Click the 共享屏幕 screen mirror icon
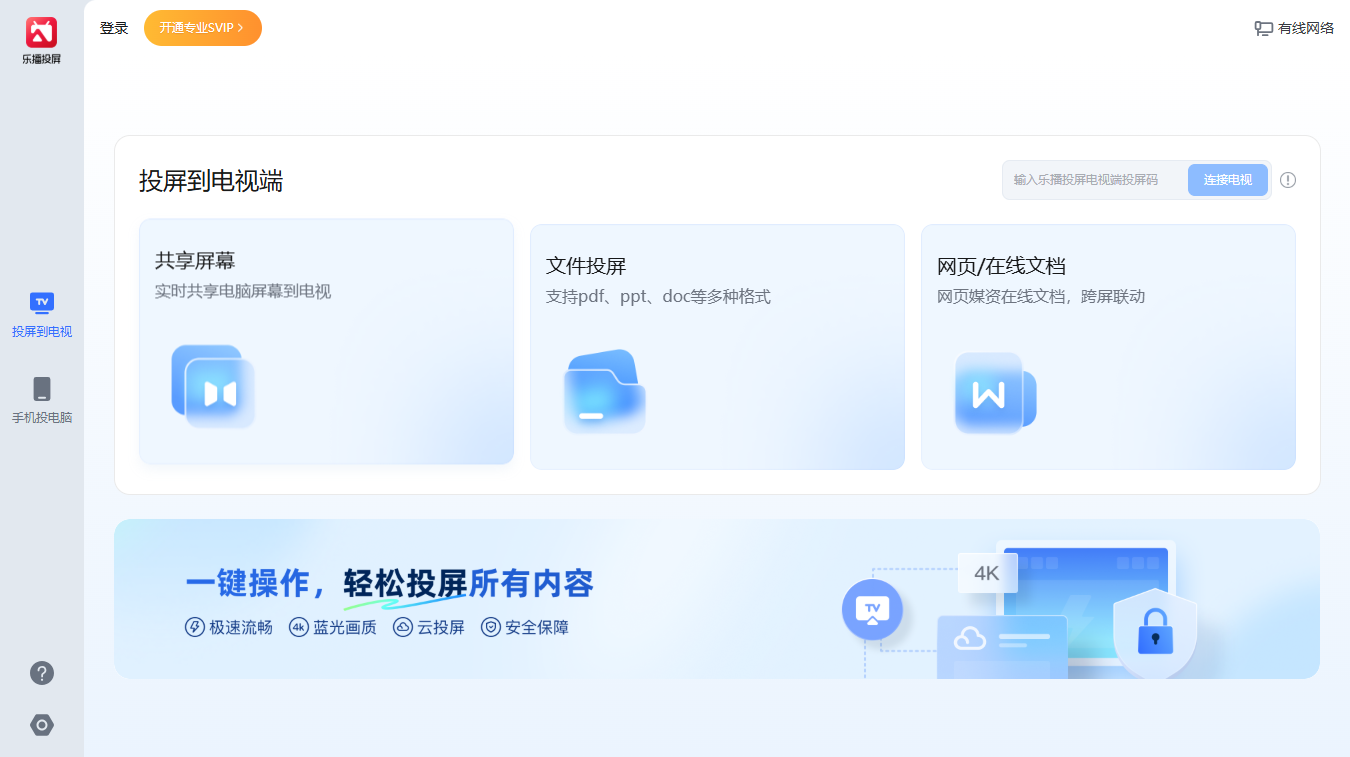The image size is (1350, 757). [213, 386]
